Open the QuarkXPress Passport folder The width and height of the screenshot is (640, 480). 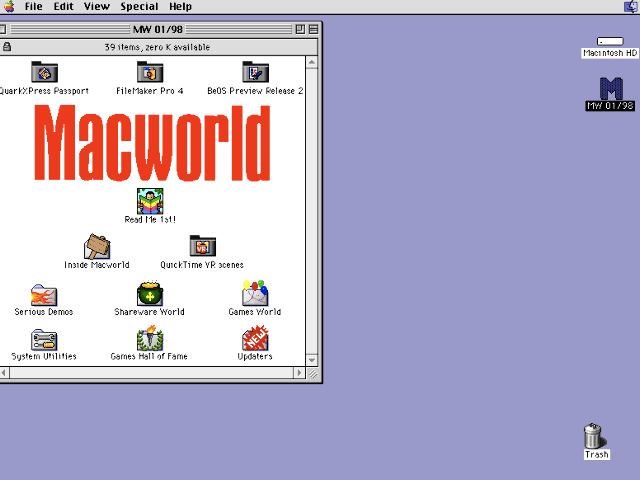point(44,72)
